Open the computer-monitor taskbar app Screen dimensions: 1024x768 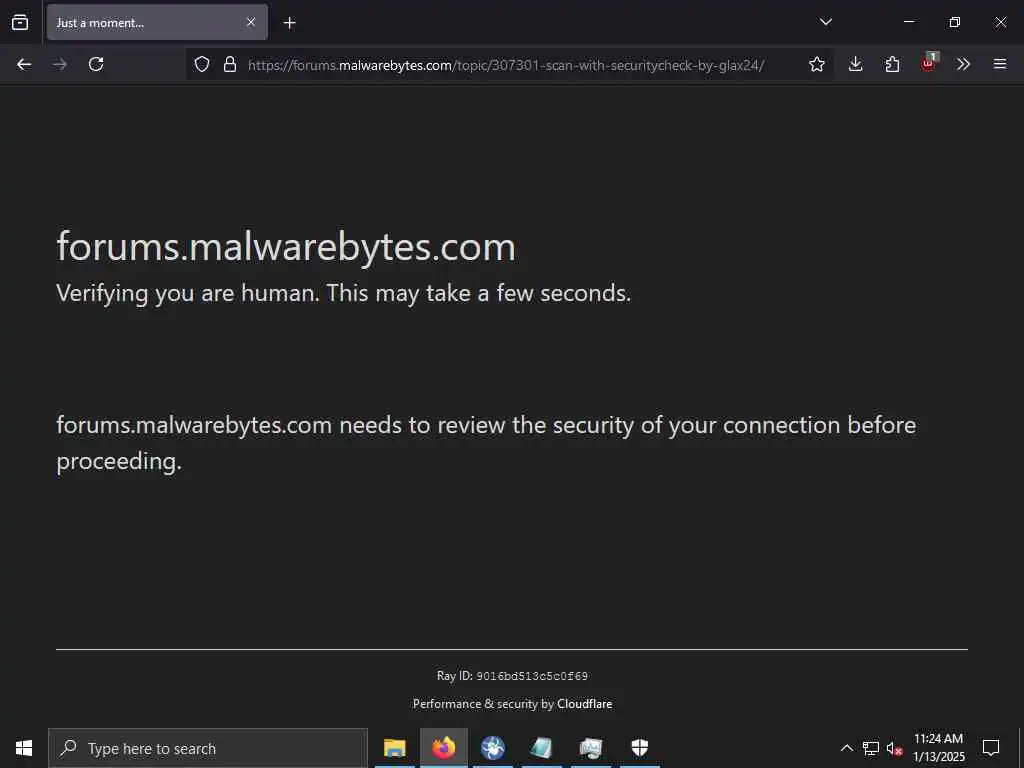tap(591, 748)
